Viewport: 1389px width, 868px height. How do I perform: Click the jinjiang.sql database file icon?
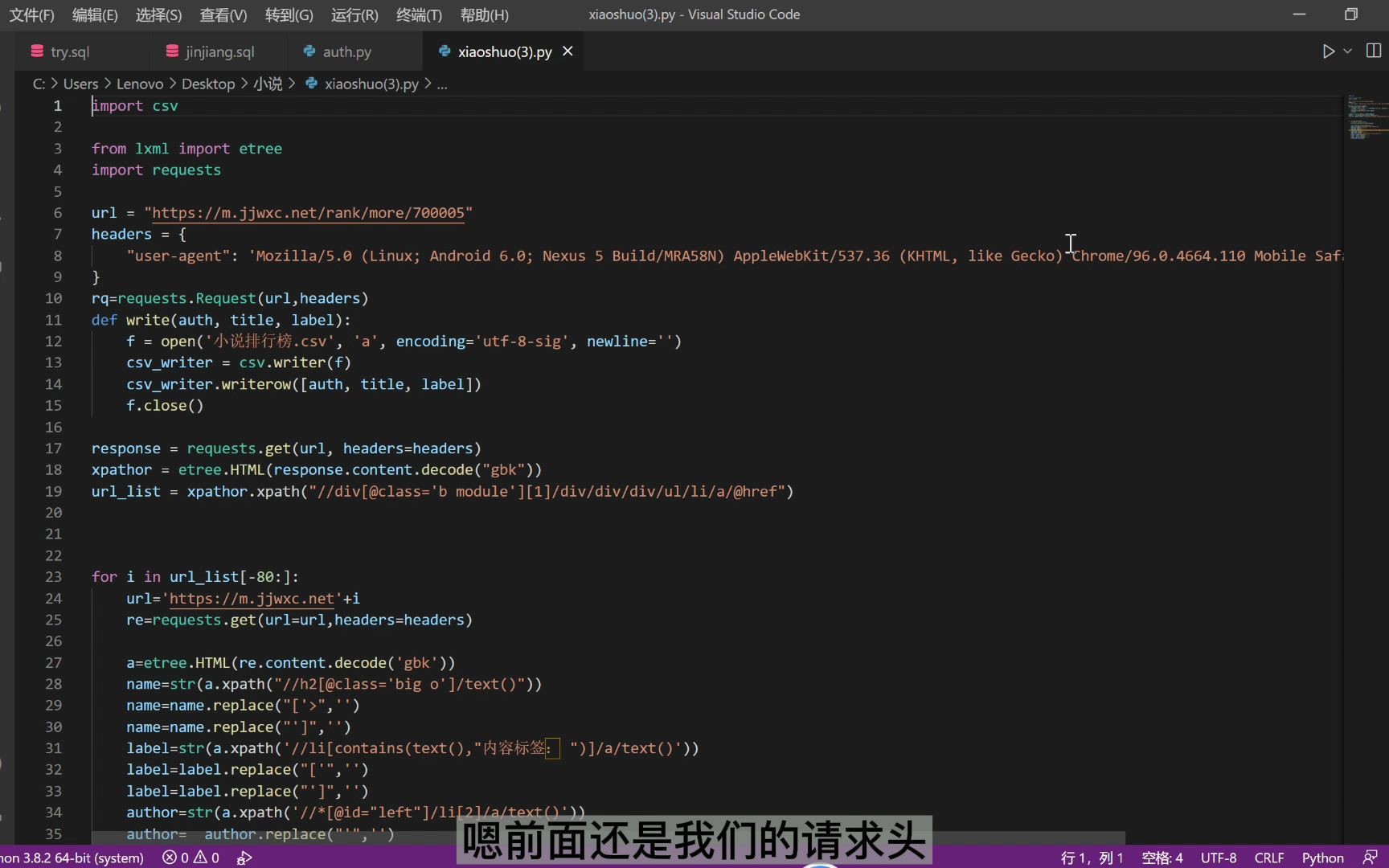(x=172, y=51)
